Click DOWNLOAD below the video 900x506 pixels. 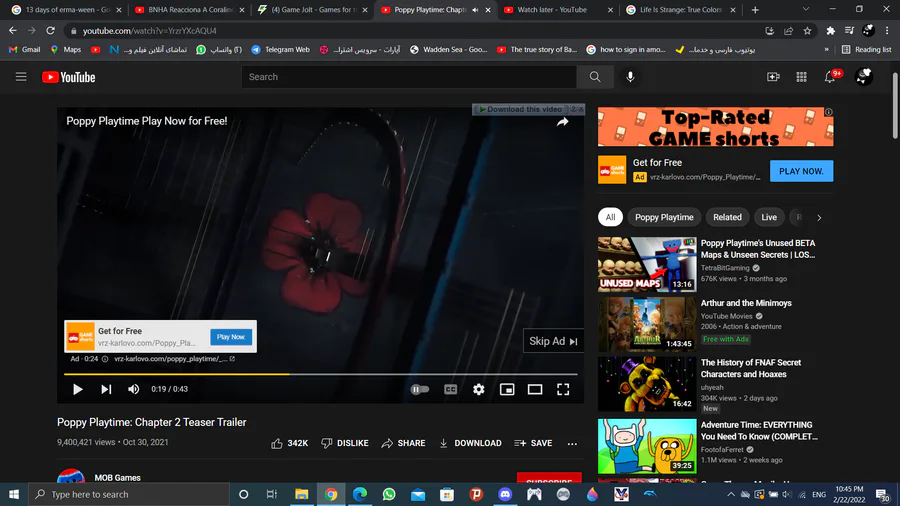point(470,443)
